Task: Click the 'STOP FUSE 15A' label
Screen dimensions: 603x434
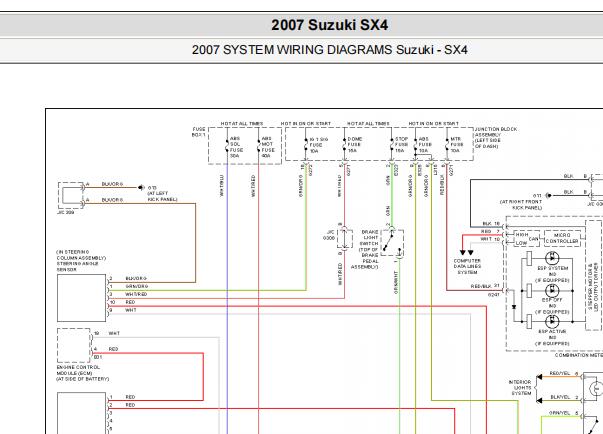Action: pos(401,145)
